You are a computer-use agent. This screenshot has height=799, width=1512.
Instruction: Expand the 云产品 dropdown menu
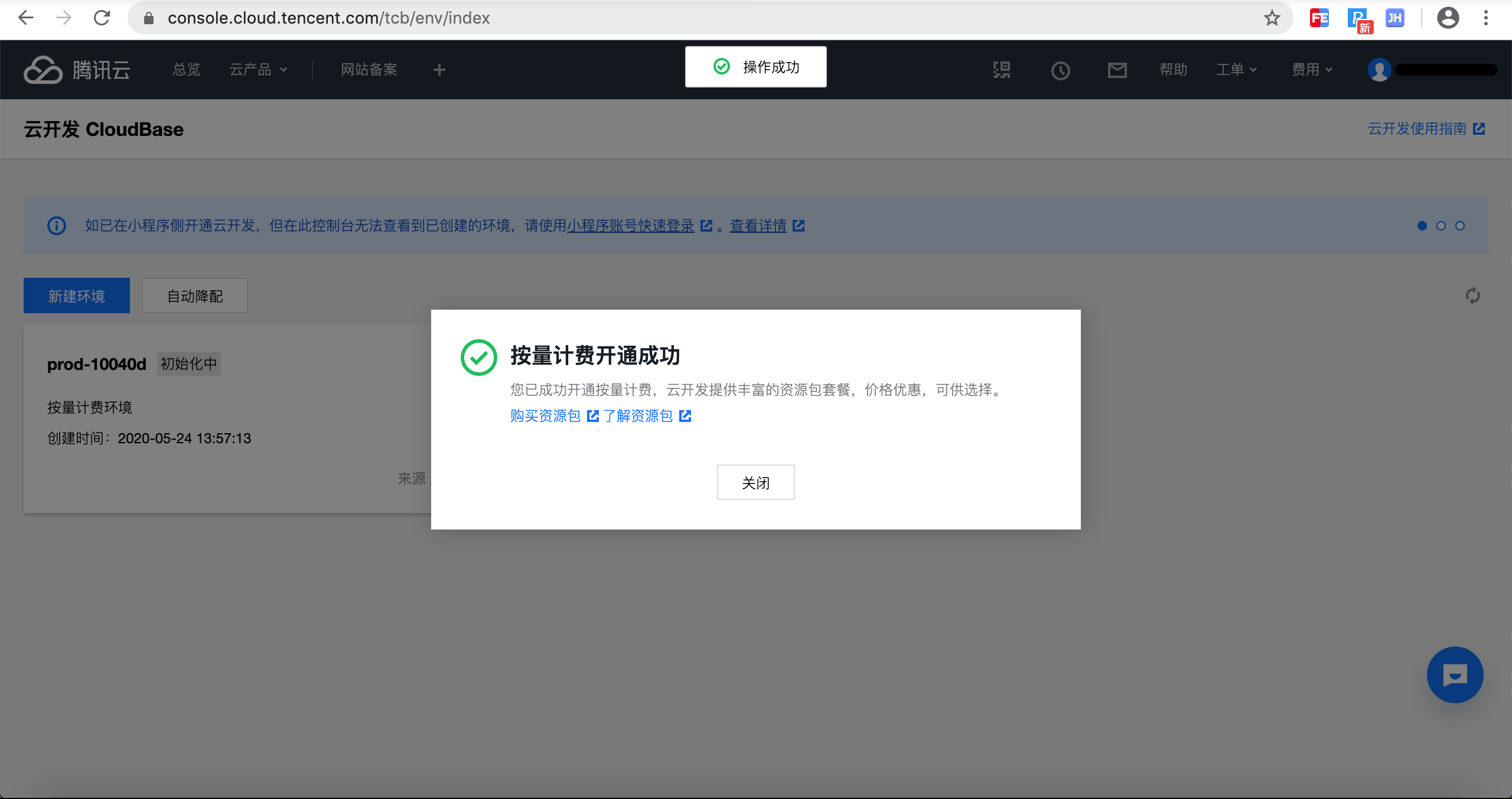pos(258,70)
